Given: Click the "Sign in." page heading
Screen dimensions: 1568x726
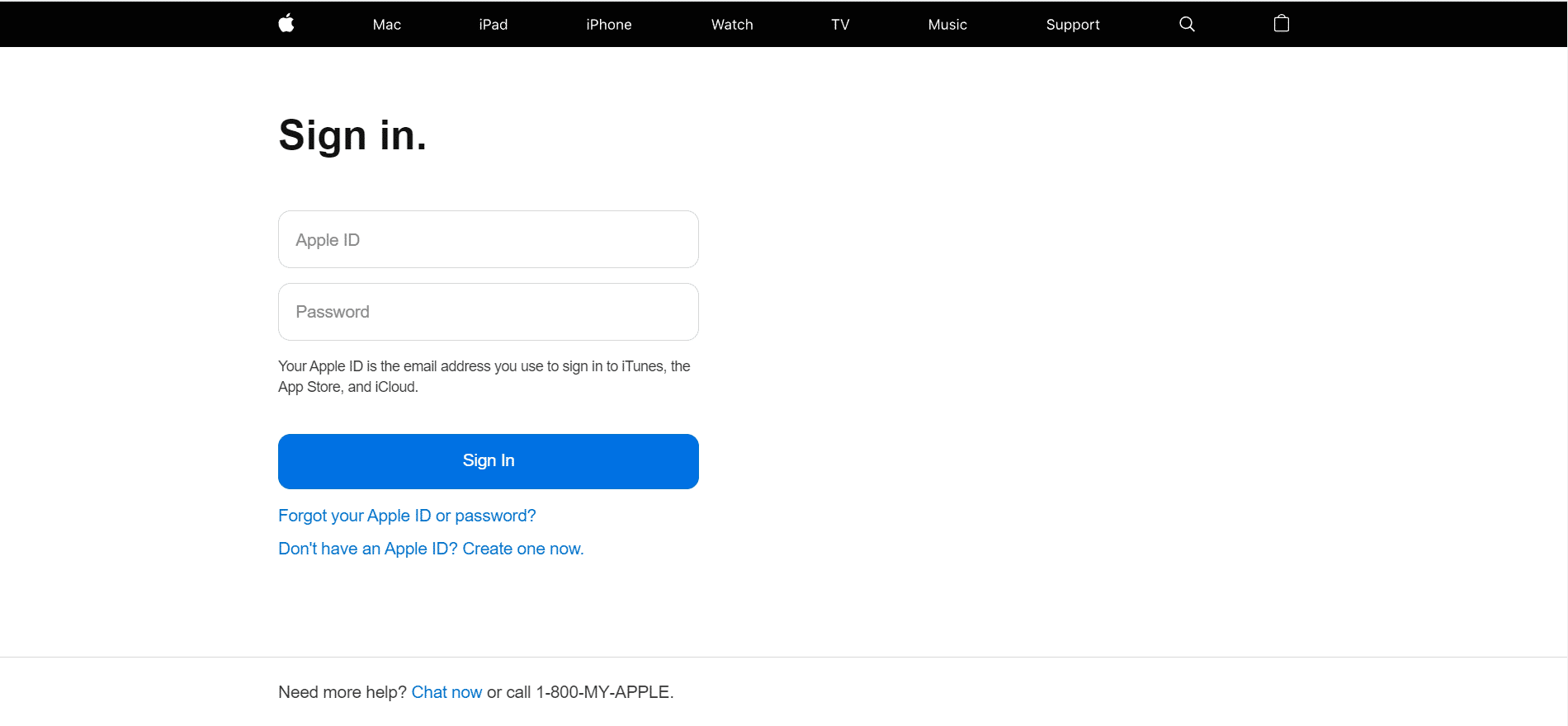Looking at the screenshot, I should click(352, 135).
